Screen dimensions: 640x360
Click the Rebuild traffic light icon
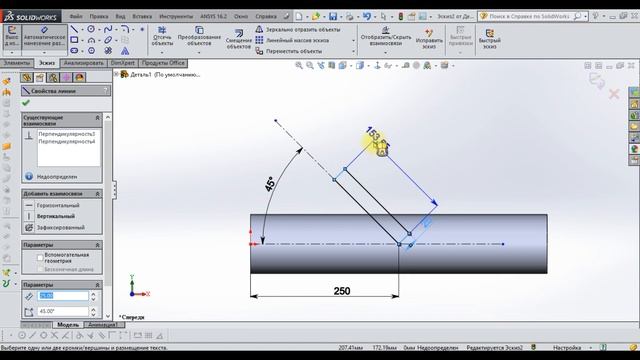point(401,16)
